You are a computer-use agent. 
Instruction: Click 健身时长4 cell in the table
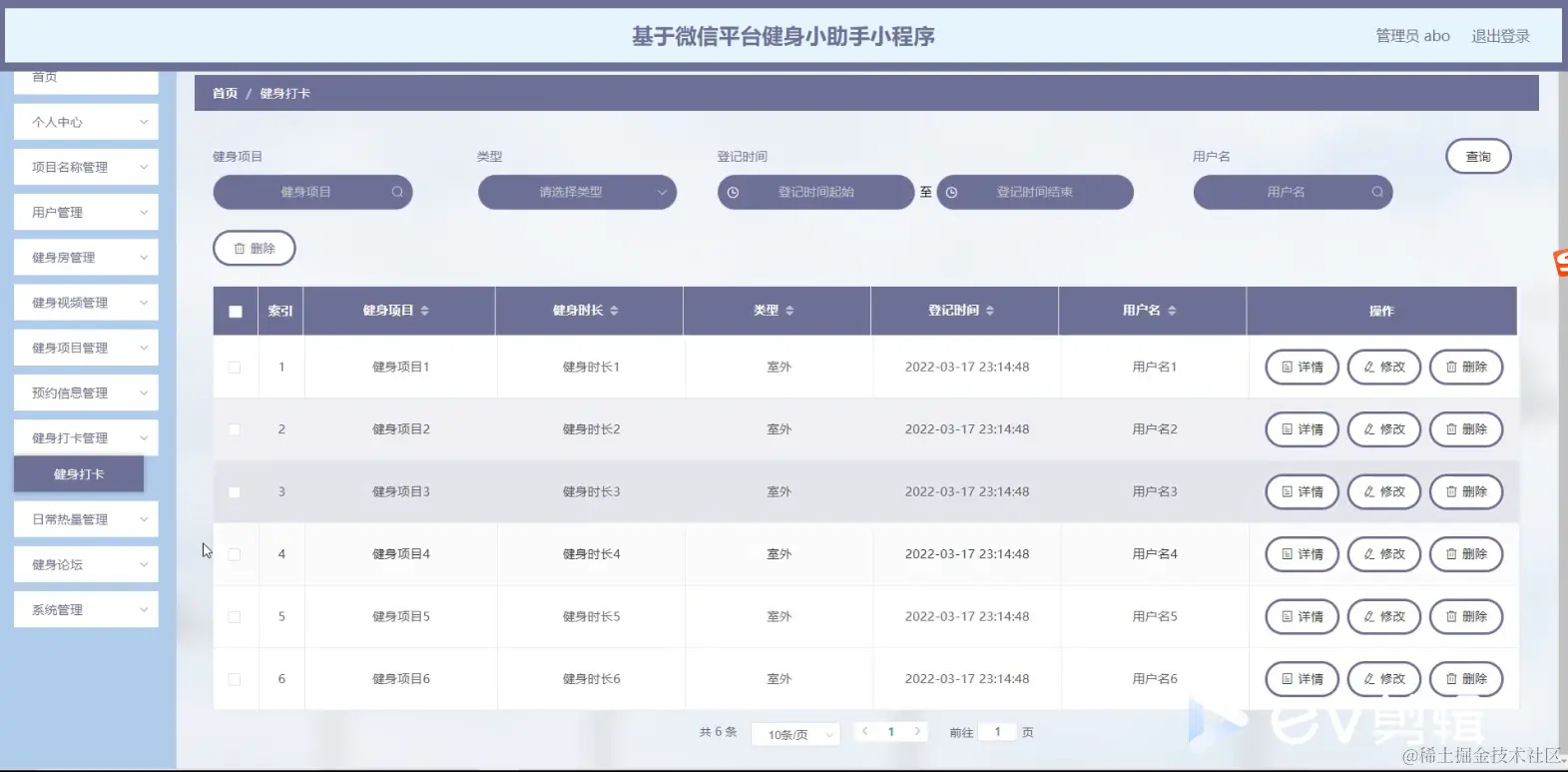pos(591,554)
